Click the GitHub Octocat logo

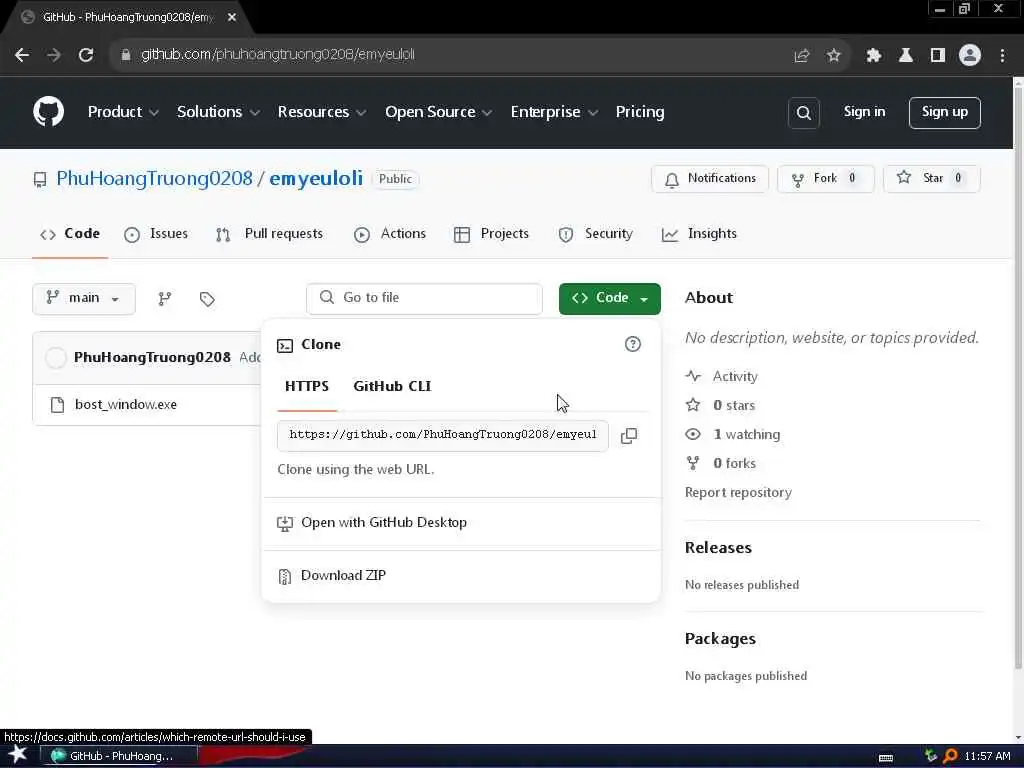pos(48,112)
